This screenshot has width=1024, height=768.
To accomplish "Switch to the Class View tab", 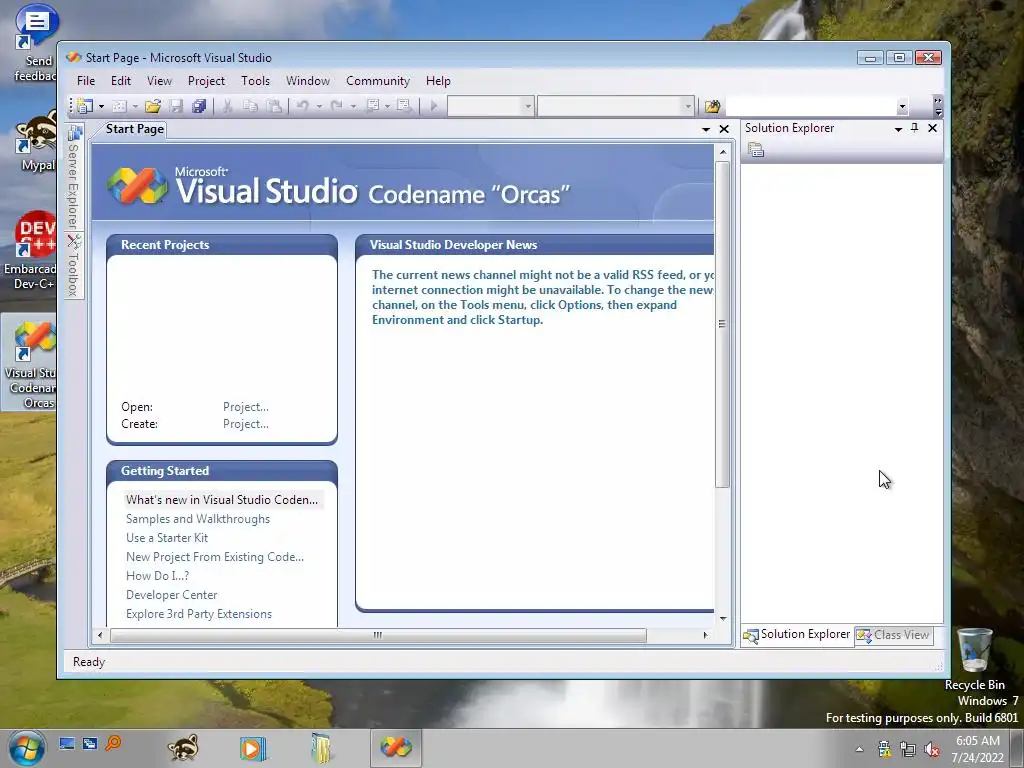I will coord(893,635).
